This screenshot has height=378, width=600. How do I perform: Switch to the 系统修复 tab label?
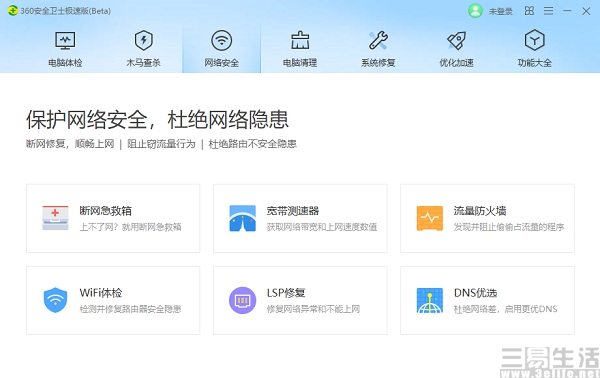tap(378, 63)
